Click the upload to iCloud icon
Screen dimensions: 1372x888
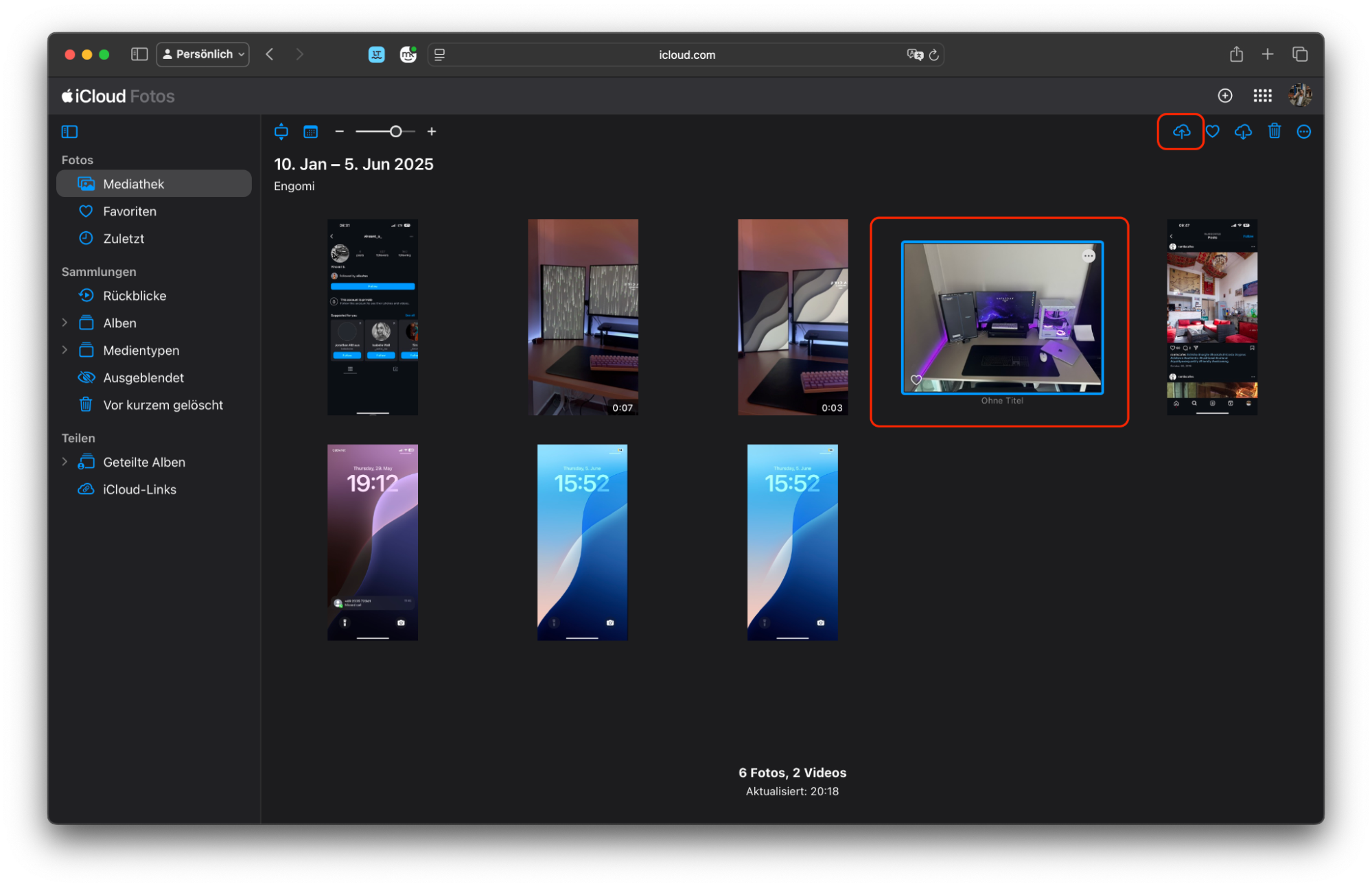[x=1181, y=131]
